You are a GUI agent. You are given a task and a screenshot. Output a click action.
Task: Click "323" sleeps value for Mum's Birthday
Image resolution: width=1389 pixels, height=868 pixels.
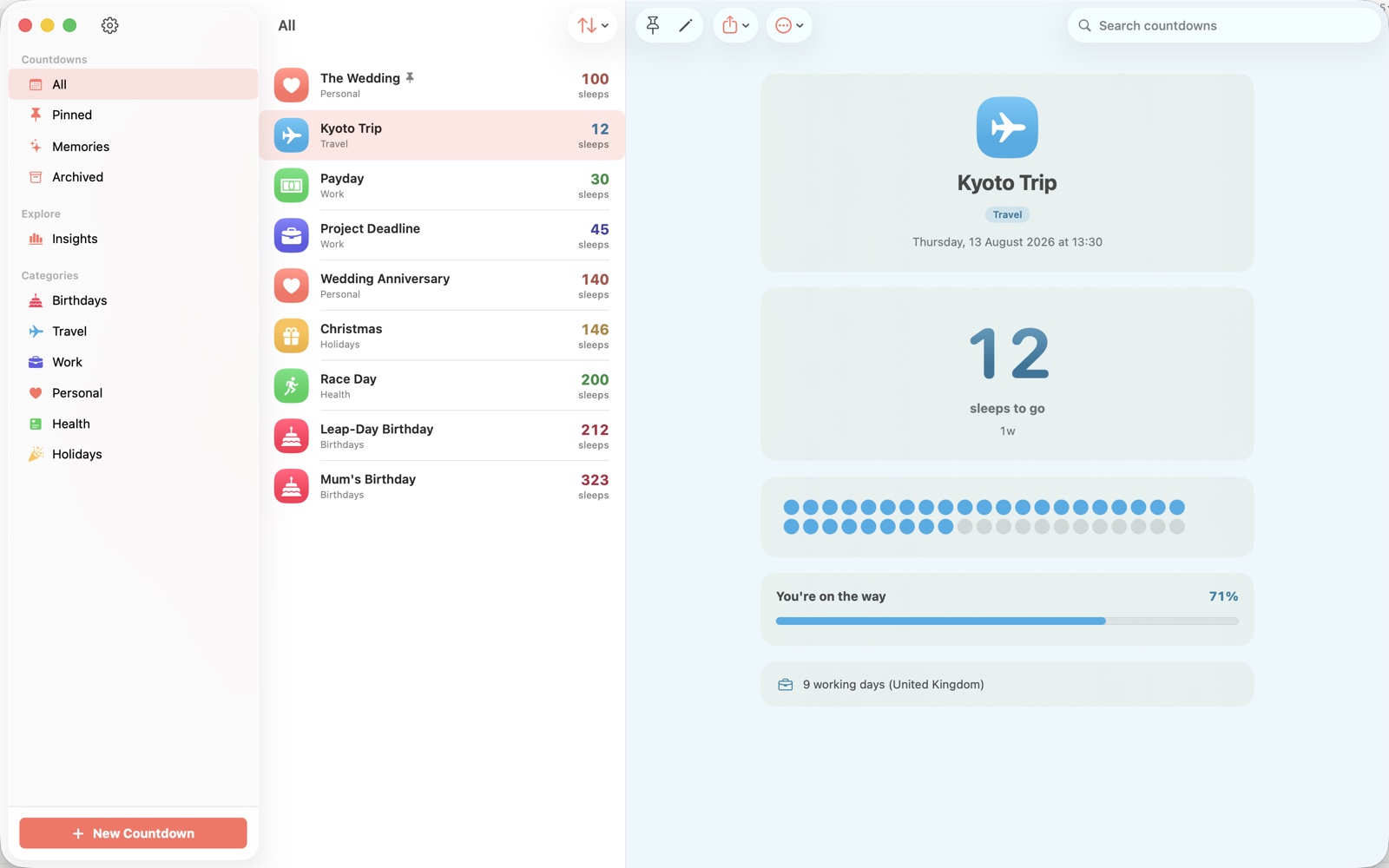pyautogui.click(x=595, y=480)
